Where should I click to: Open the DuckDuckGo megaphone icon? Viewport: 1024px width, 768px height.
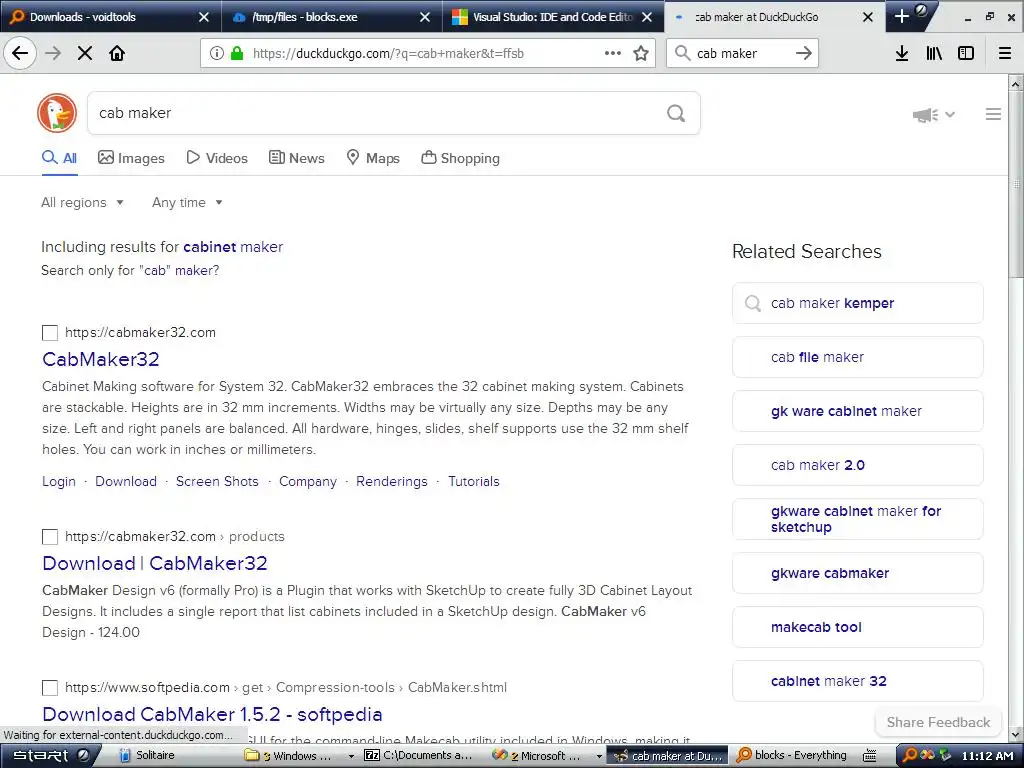click(x=925, y=115)
